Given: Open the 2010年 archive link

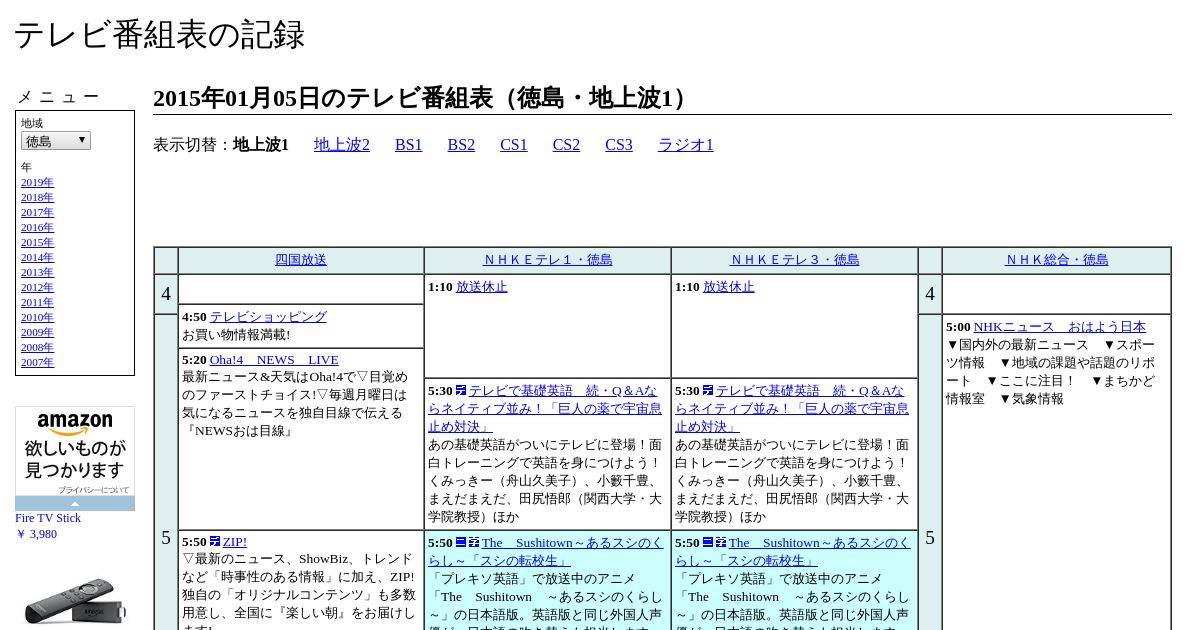Looking at the screenshot, I should [x=37, y=317].
